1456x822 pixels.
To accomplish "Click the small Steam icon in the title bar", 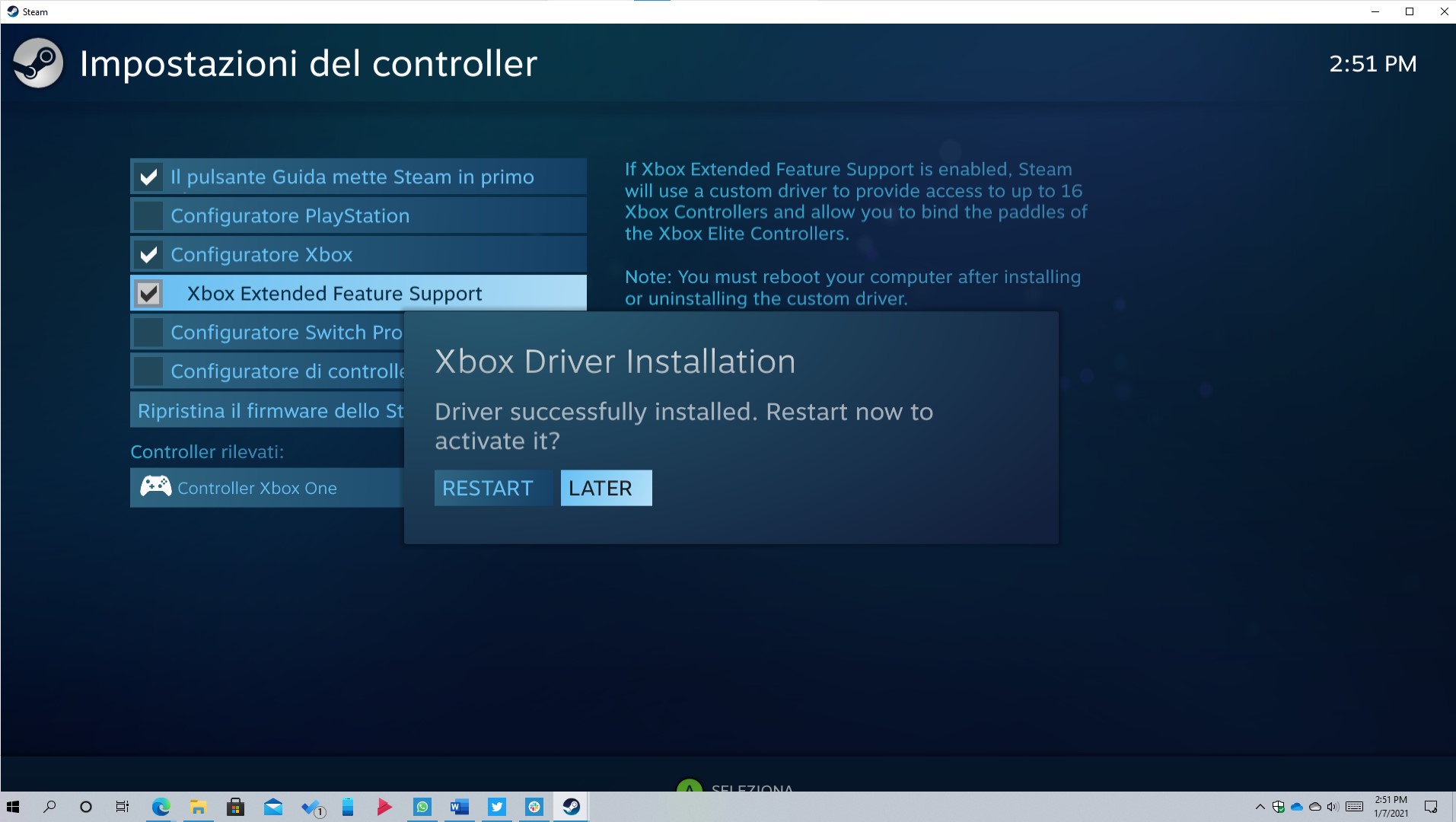I will pos(12,11).
